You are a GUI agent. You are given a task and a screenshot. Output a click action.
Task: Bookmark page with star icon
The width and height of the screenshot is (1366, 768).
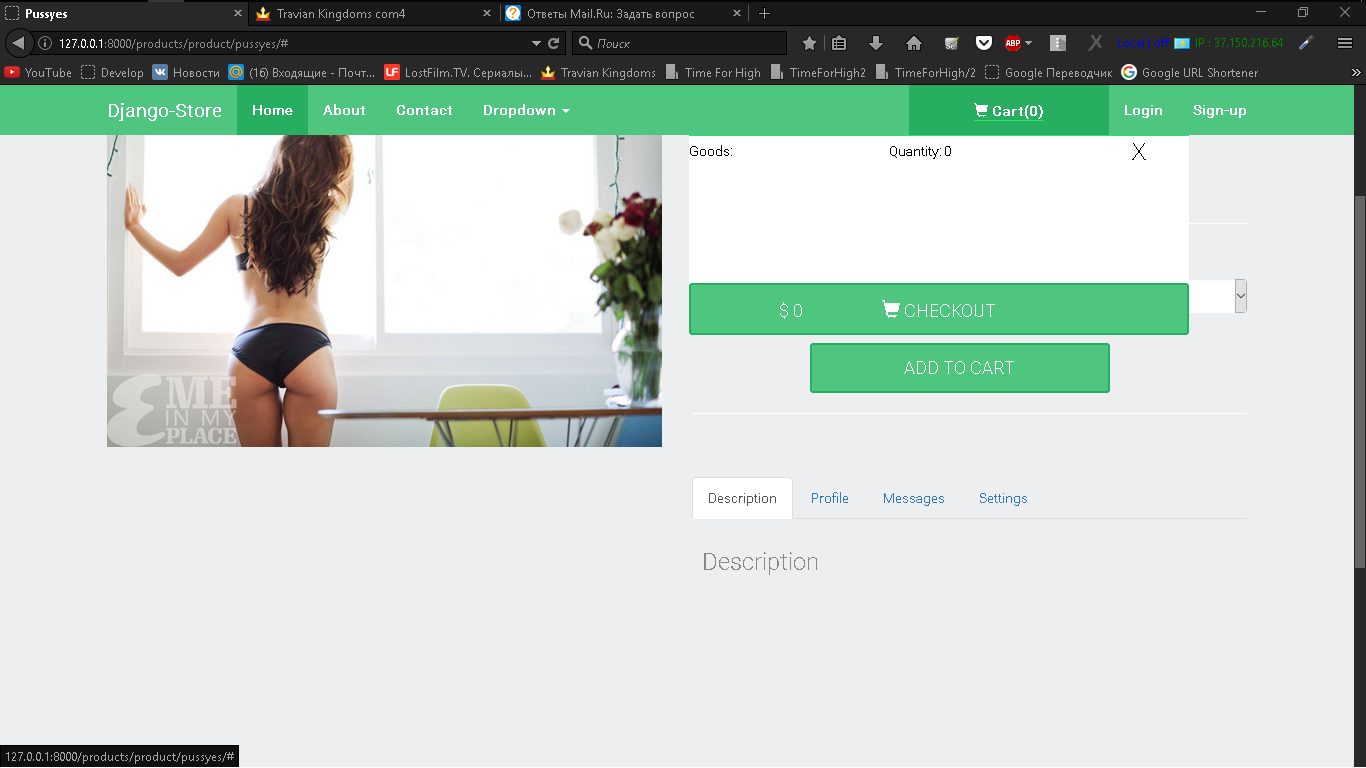pos(809,43)
